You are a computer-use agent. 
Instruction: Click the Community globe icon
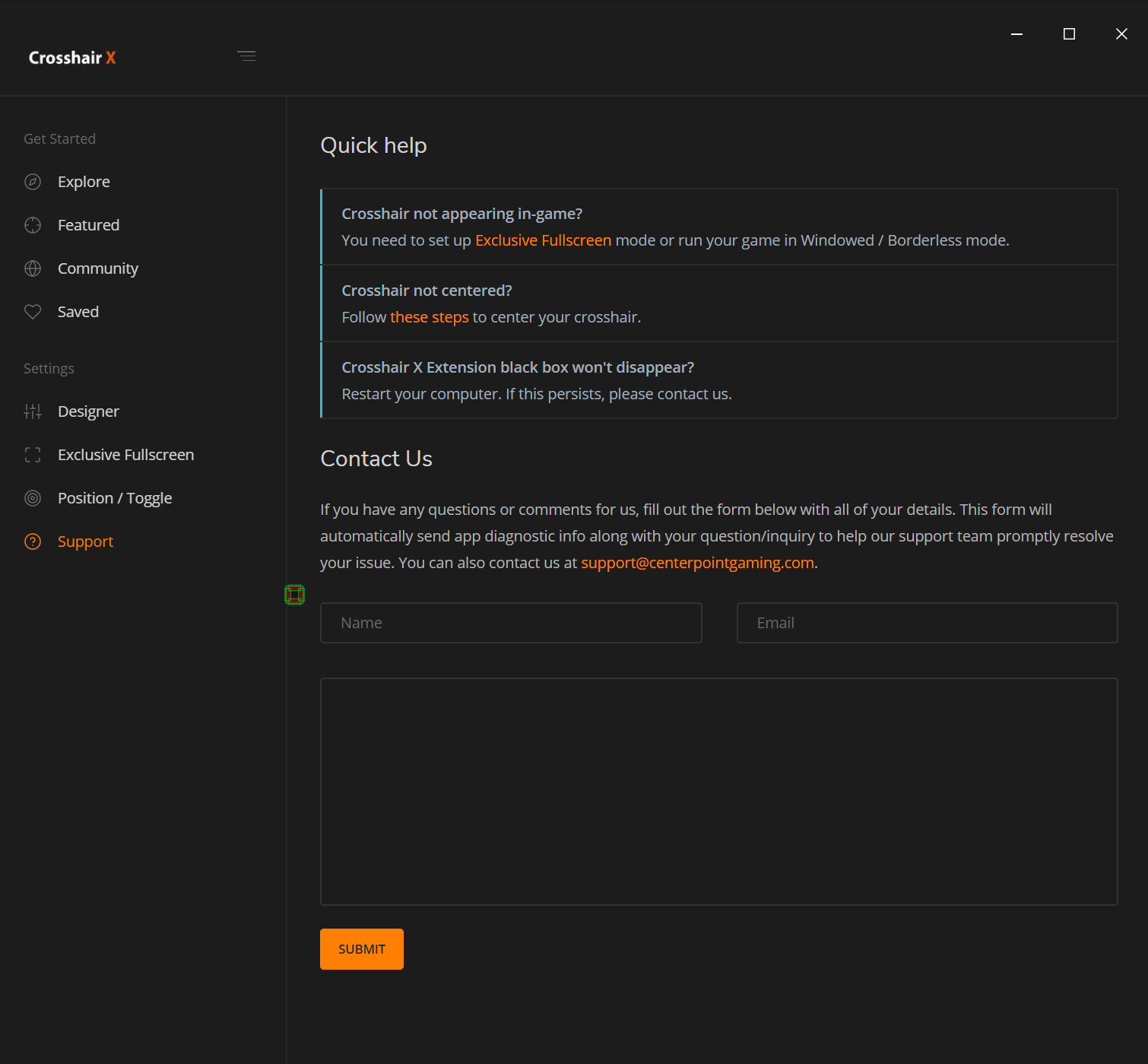[33, 268]
